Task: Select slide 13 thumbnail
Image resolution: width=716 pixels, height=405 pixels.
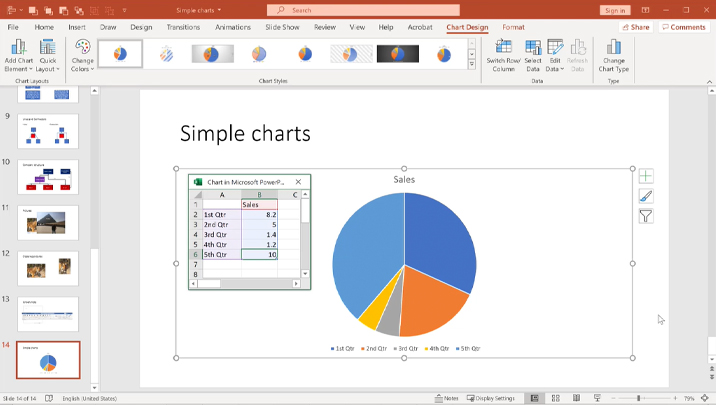Action: 48,314
